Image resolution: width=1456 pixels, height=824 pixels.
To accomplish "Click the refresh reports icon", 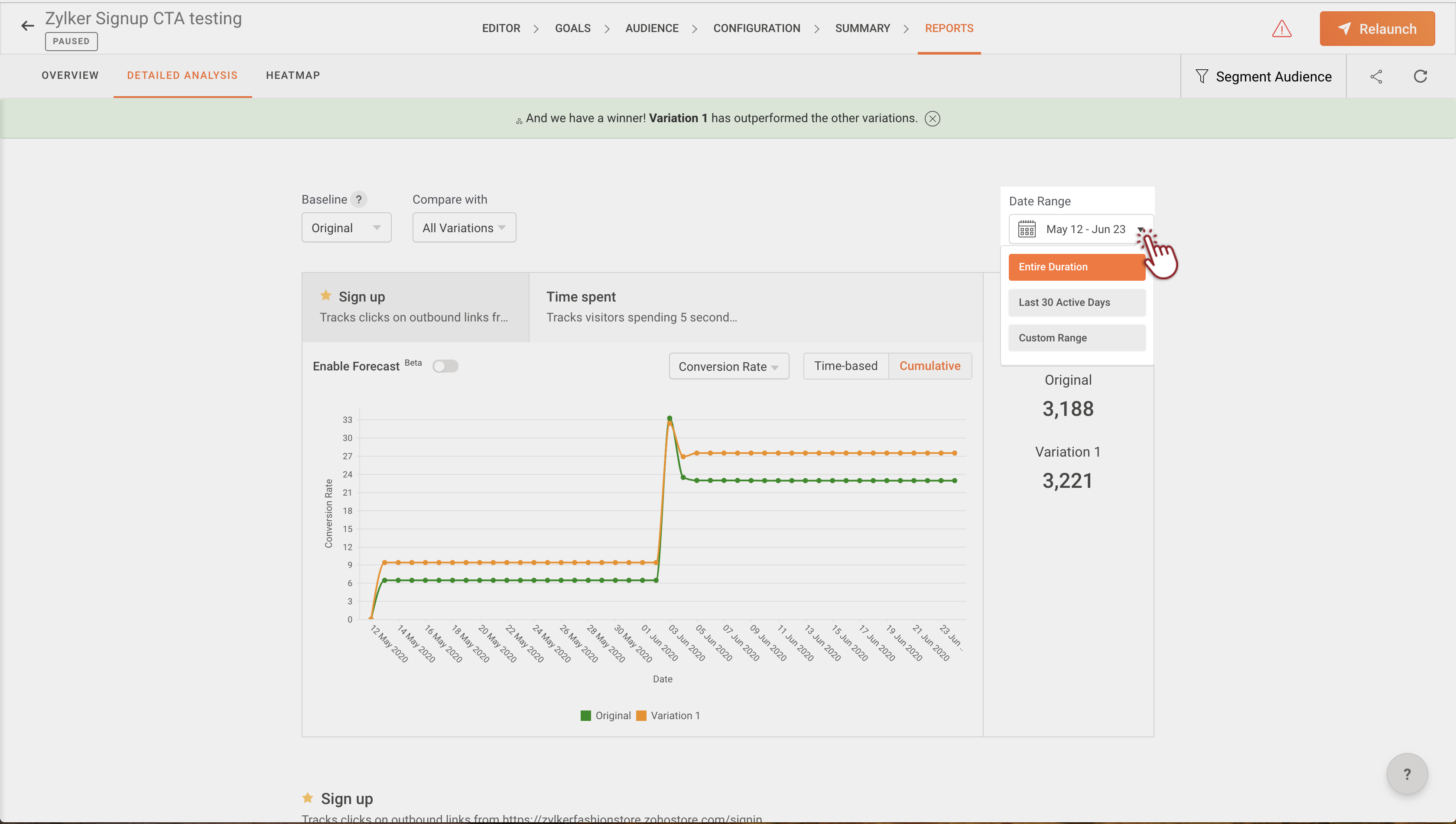I will pos(1420,76).
